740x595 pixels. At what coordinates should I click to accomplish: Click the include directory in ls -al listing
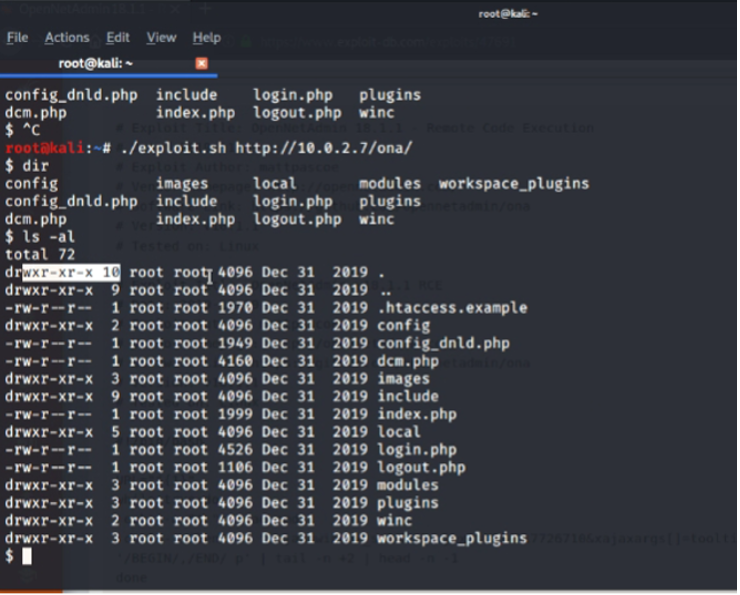[x=408, y=396]
